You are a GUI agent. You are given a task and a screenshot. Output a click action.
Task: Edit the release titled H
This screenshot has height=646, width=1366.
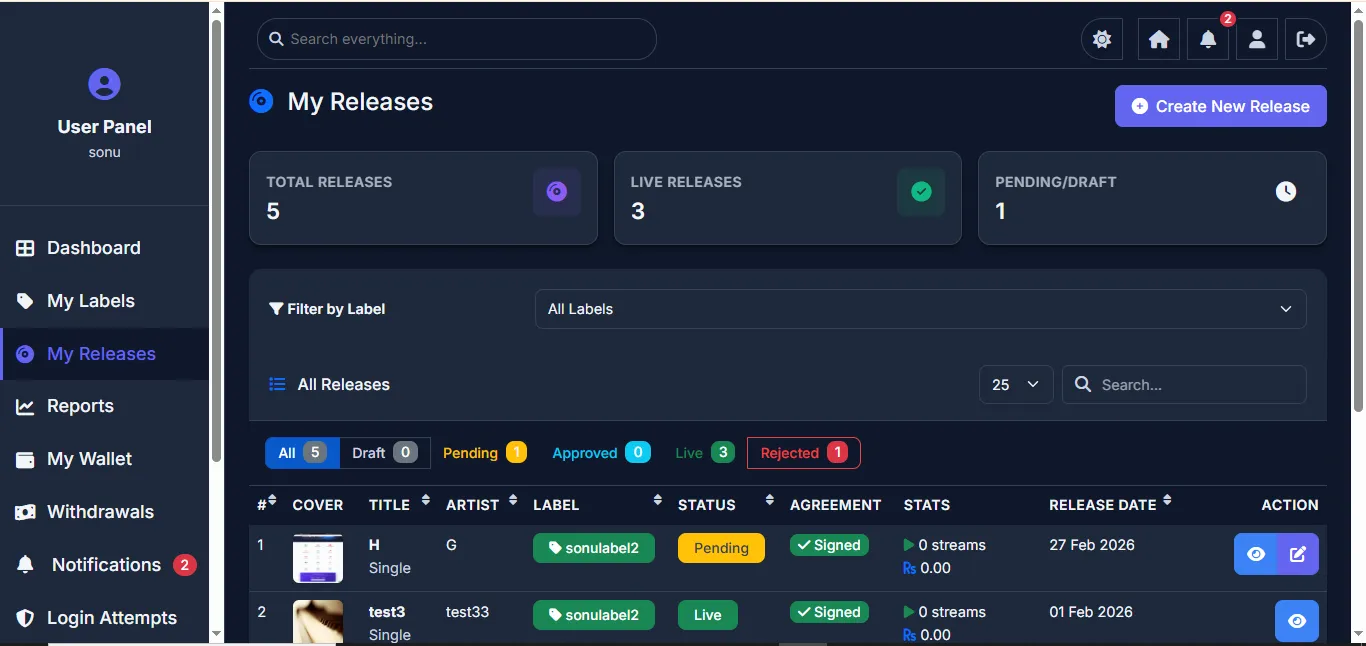click(x=1298, y=554)
